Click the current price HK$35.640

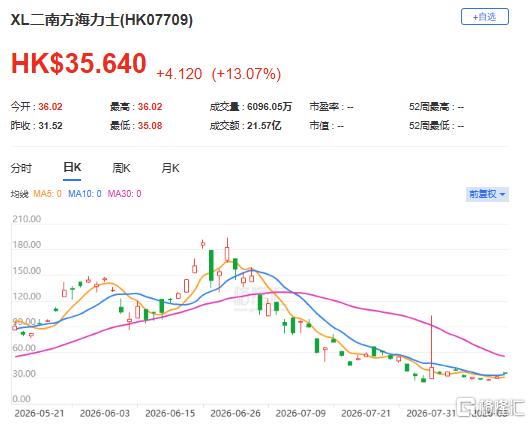click(x=79, y=63)
